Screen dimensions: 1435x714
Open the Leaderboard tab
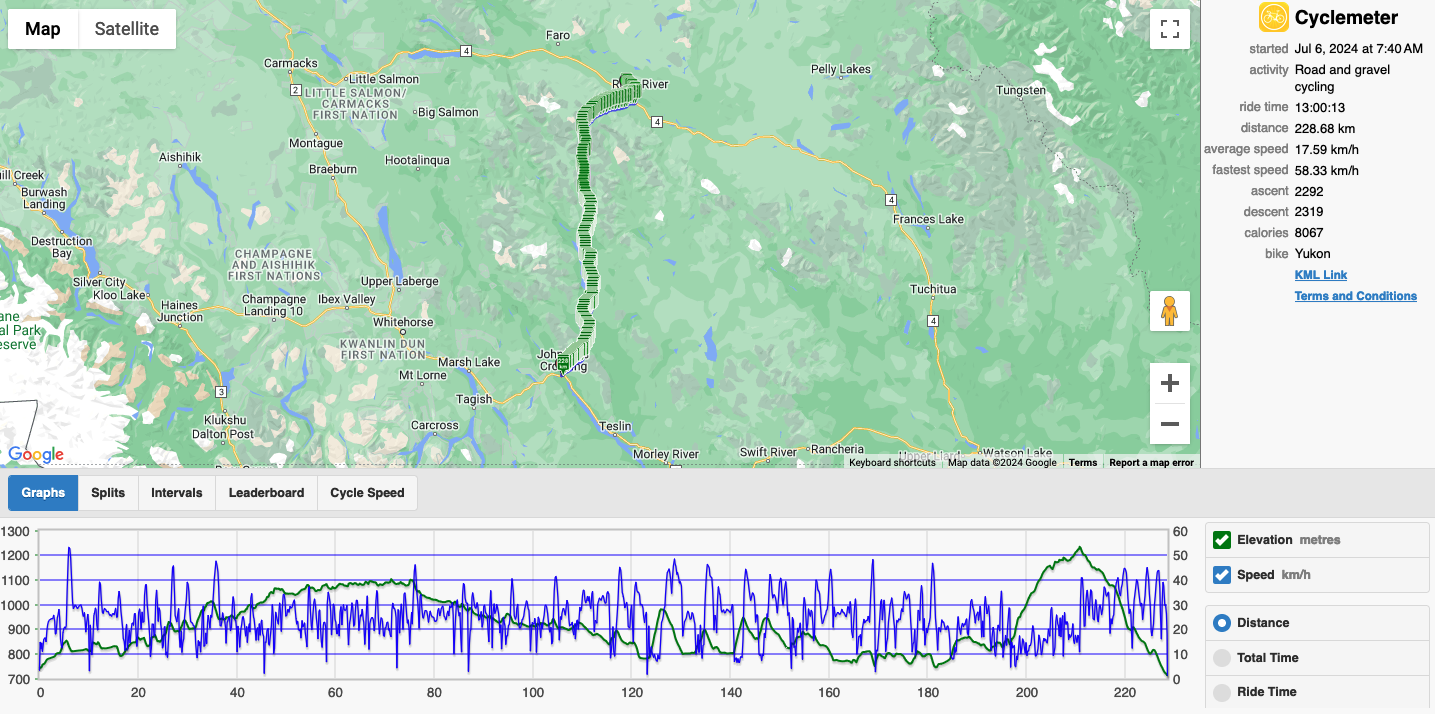(x=266, y=493)
